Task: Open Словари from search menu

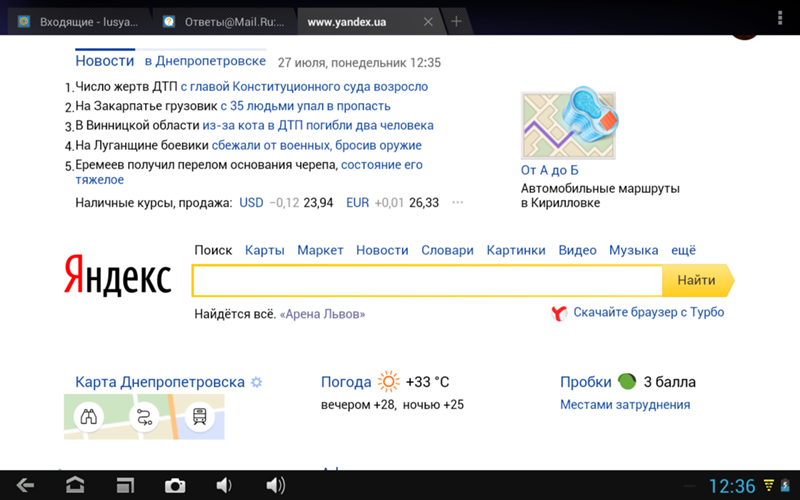Action: point(447,250)
